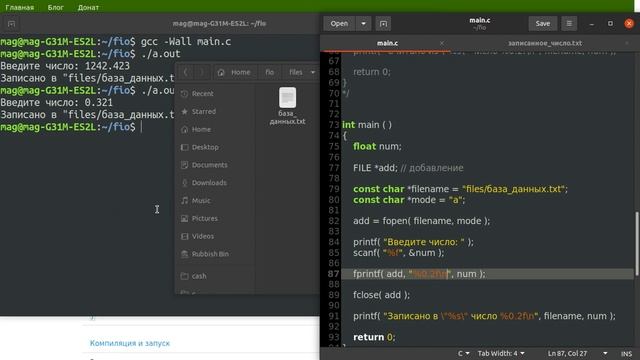Click Блог in browser top menu

(x=56, y=7)
